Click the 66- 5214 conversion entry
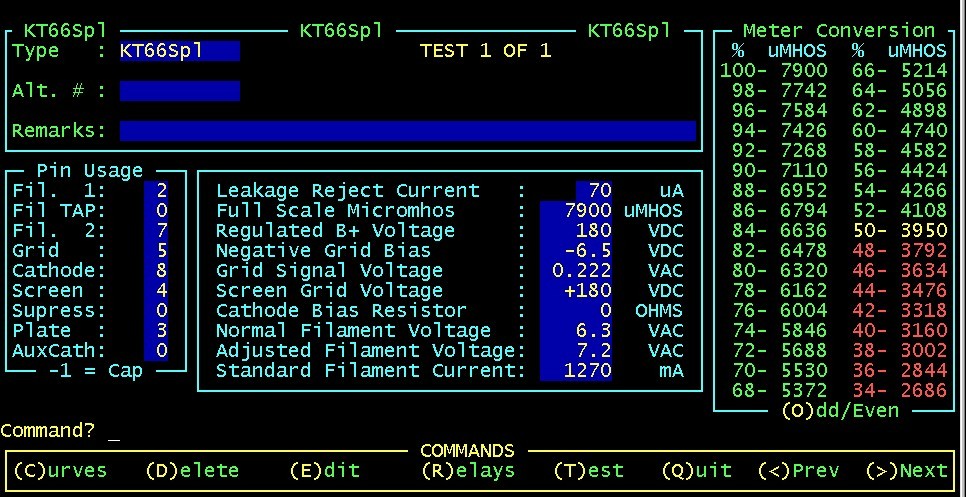This screenshot has height=497, width=966. (x=900, y=70)
